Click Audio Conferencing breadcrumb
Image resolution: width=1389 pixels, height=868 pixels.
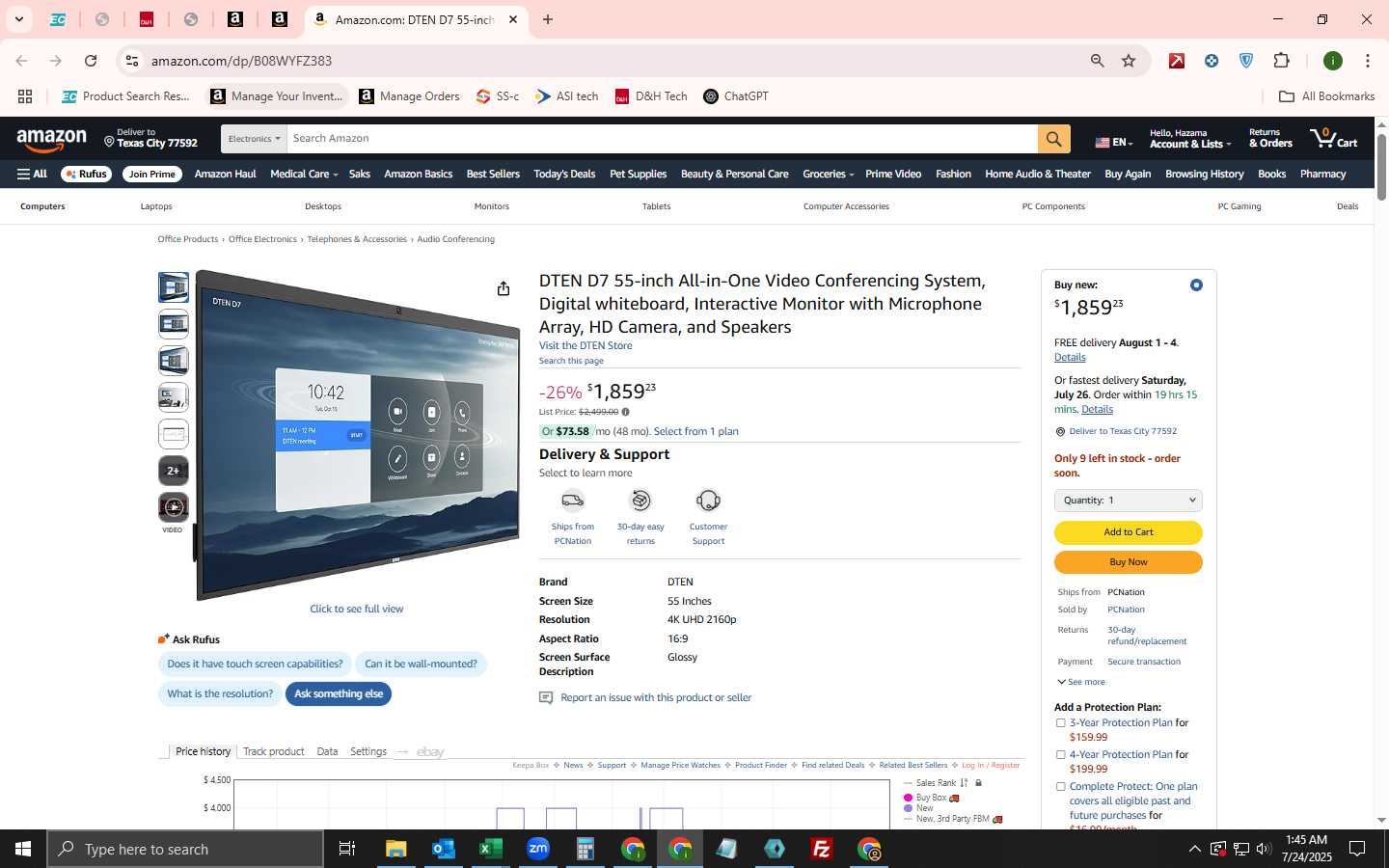coord(455,239)
